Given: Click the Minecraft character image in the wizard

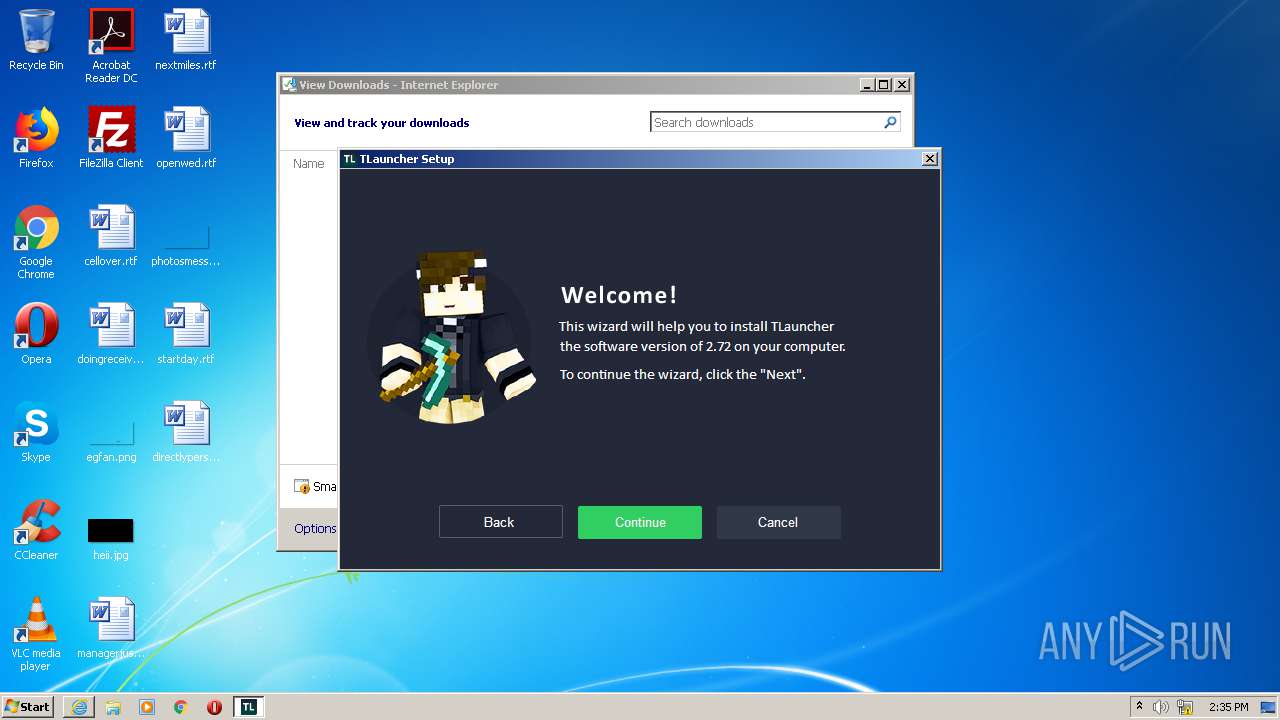Looking at the screenshot, I should point(451,337).
